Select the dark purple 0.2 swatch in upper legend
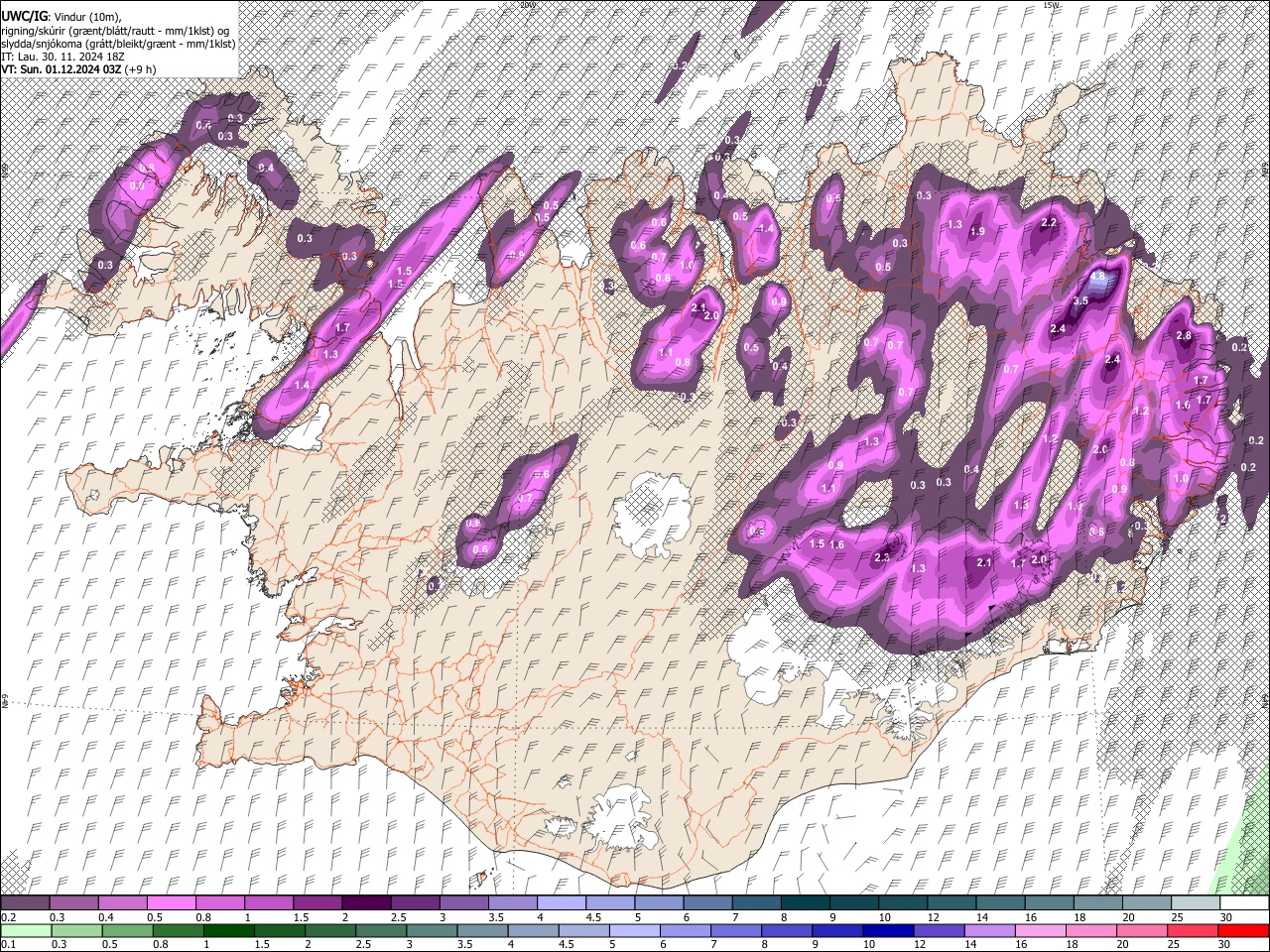Screen dimensions: 1270x952 click(25, 903)
